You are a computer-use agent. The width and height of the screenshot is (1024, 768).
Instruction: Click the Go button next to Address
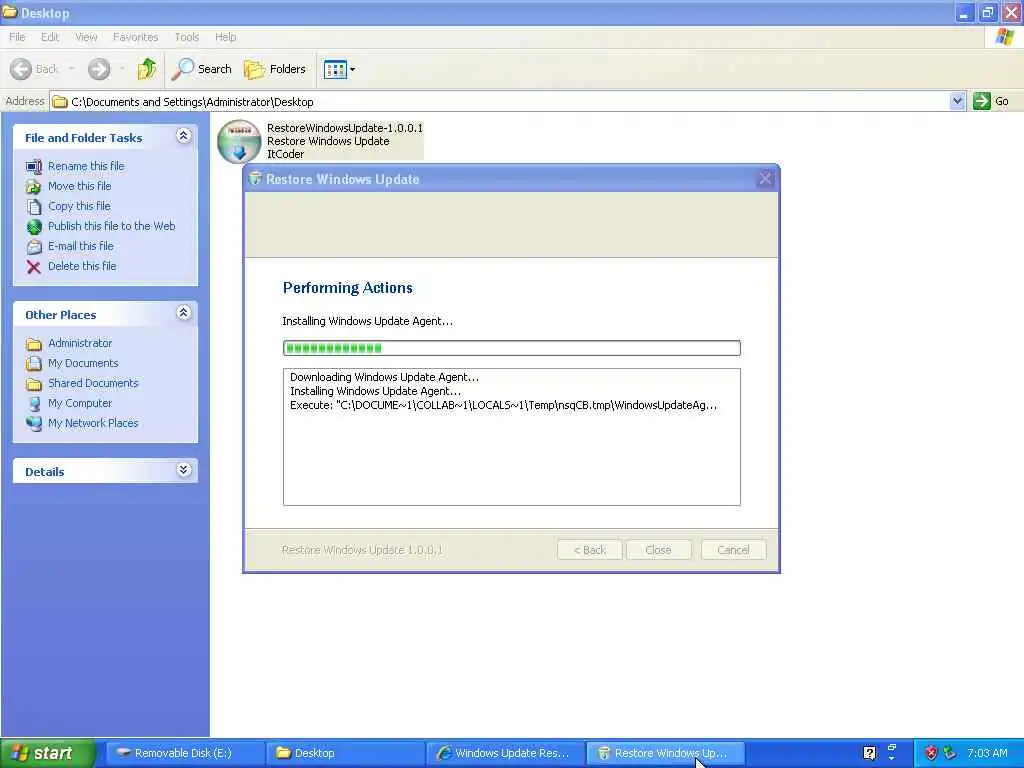[991, 101]
